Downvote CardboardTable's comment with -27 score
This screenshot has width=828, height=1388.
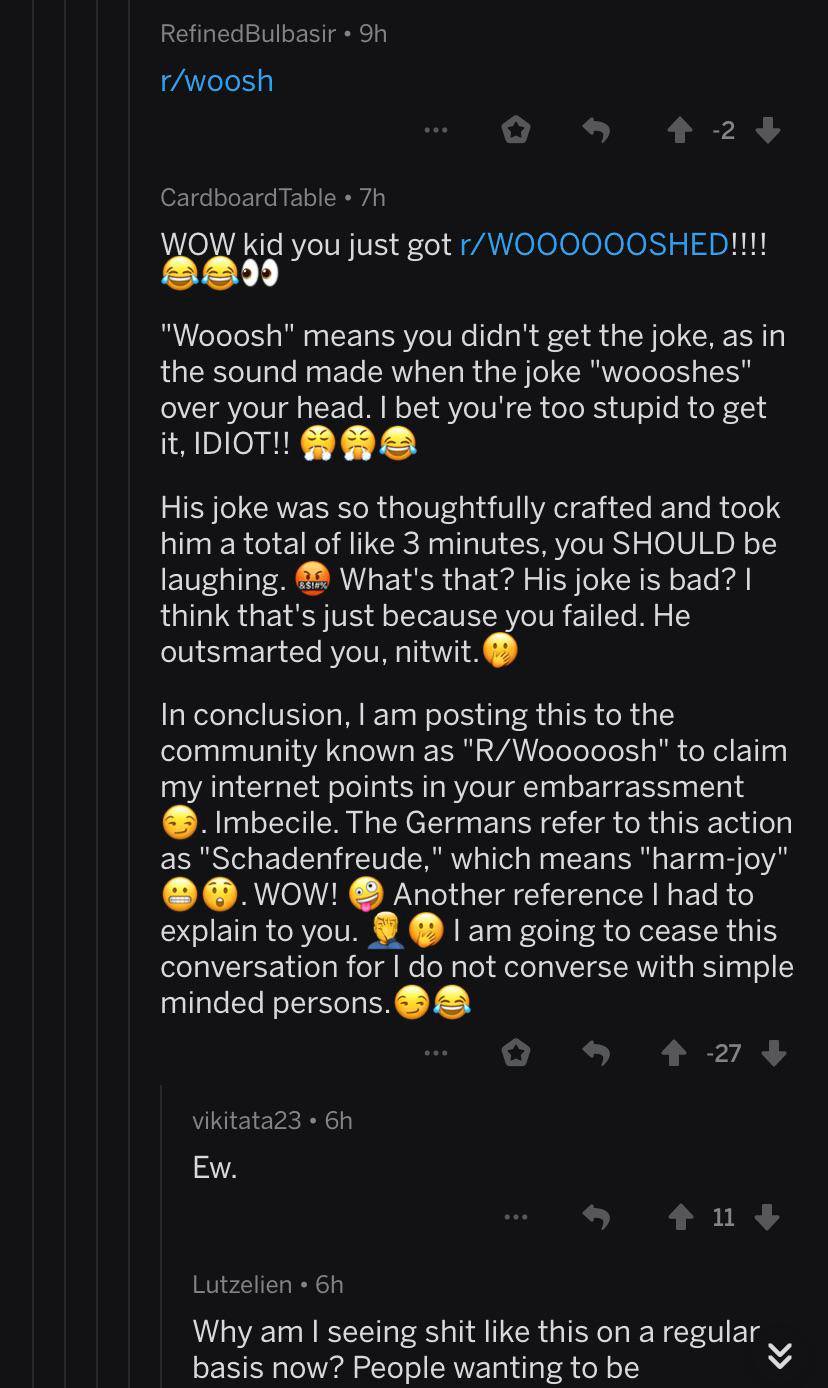point(773,1053)
